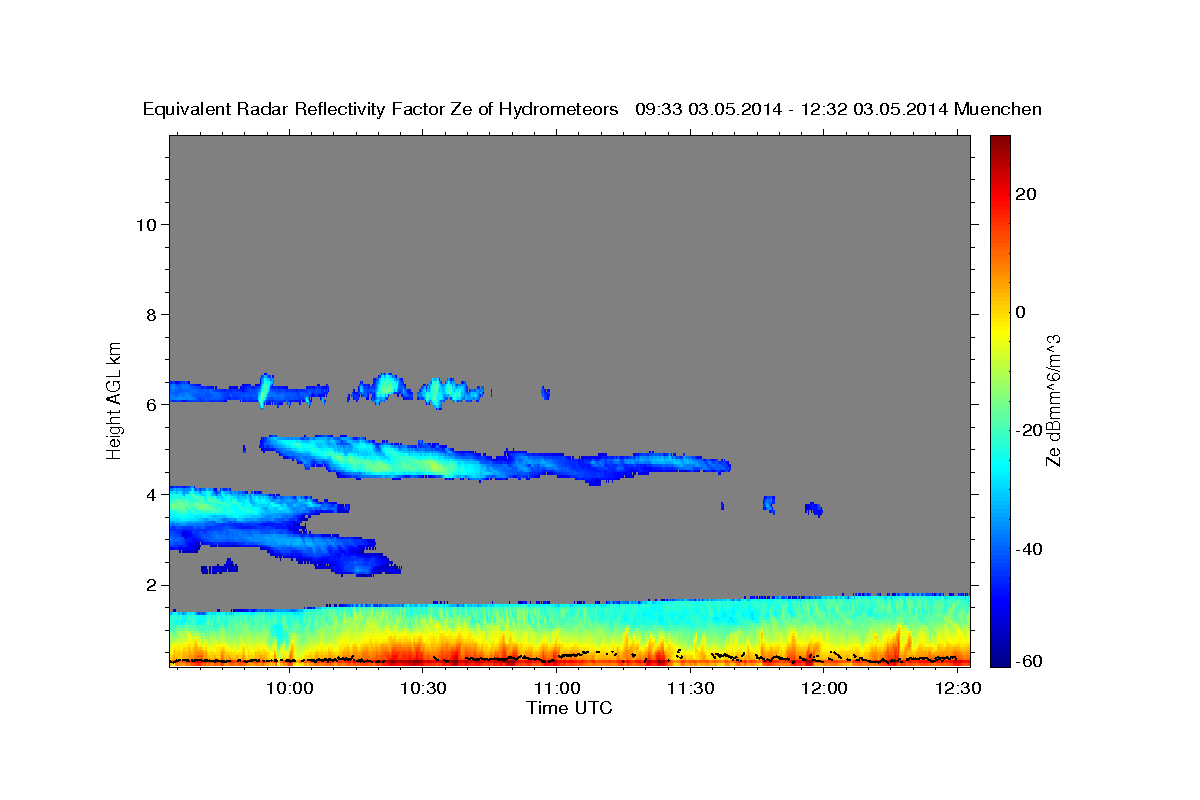Click the '10:00' time tick label
The height and width of the screenshot is (800, 1200).
(291, 689)
